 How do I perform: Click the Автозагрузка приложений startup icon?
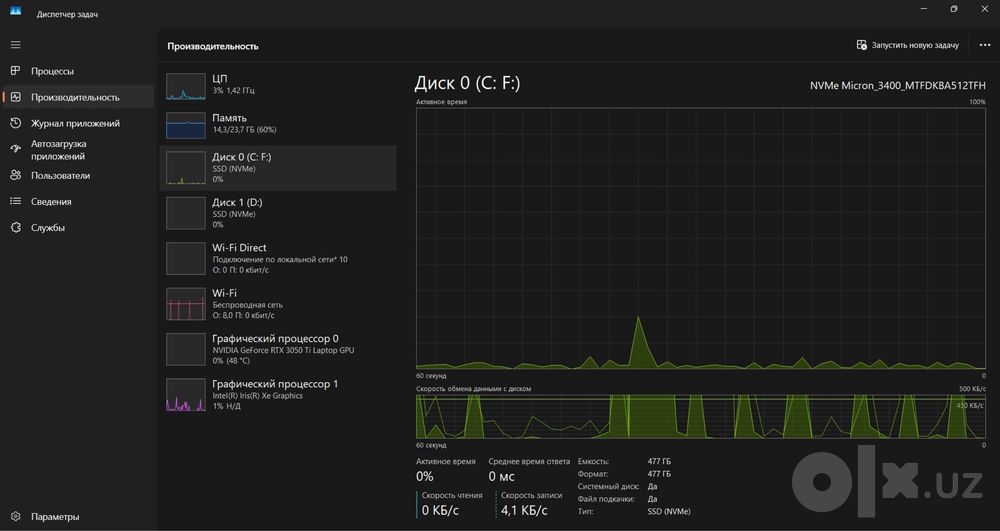click(16, 150)
